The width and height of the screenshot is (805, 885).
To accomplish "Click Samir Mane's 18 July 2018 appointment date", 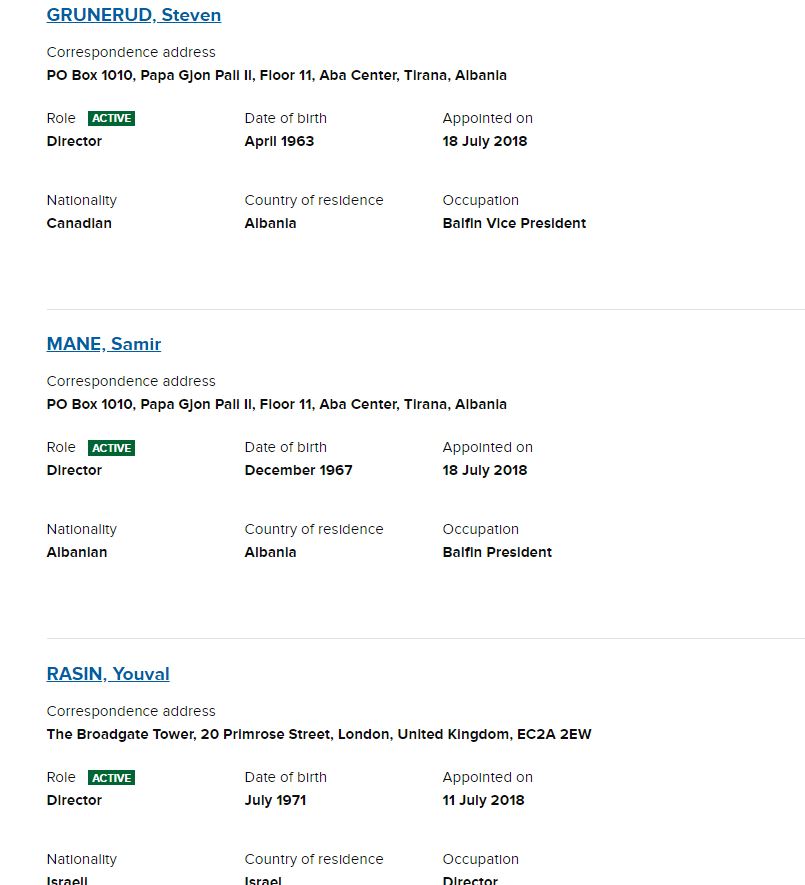I will (484, 470).
